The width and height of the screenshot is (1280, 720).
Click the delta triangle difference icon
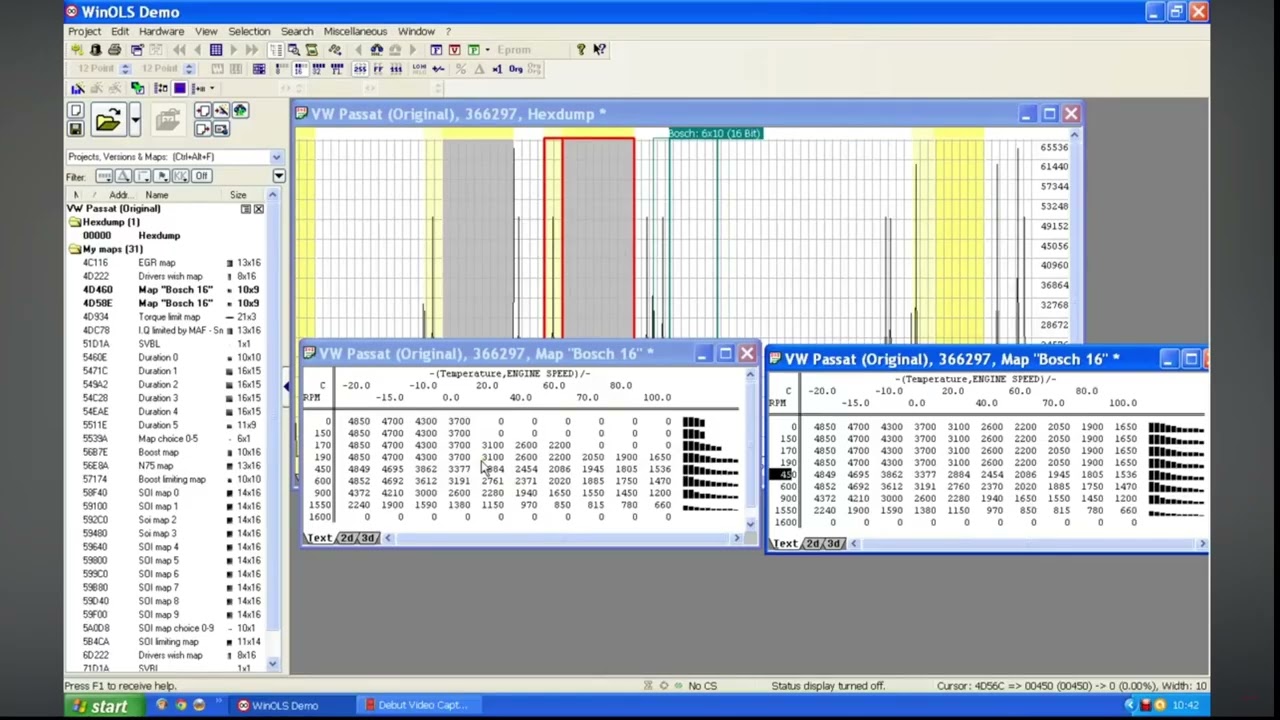coord(479,68)
